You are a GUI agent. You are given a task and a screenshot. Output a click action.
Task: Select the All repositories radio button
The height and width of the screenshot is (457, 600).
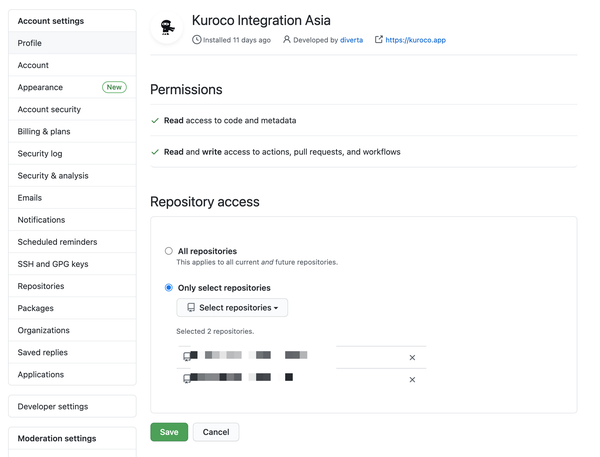click(x=169, y=251)
